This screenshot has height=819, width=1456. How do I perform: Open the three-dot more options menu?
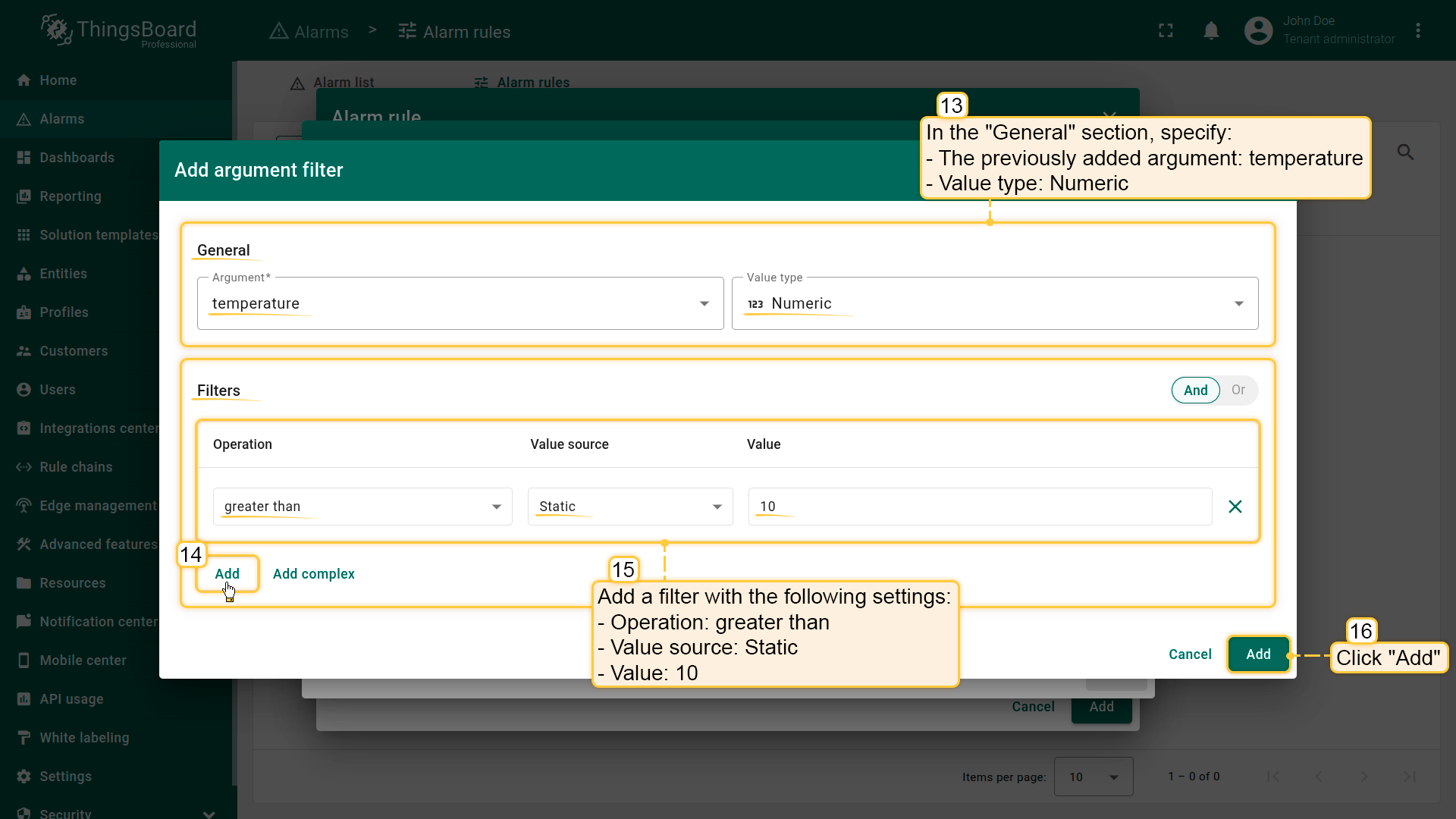coord(1418,31)
